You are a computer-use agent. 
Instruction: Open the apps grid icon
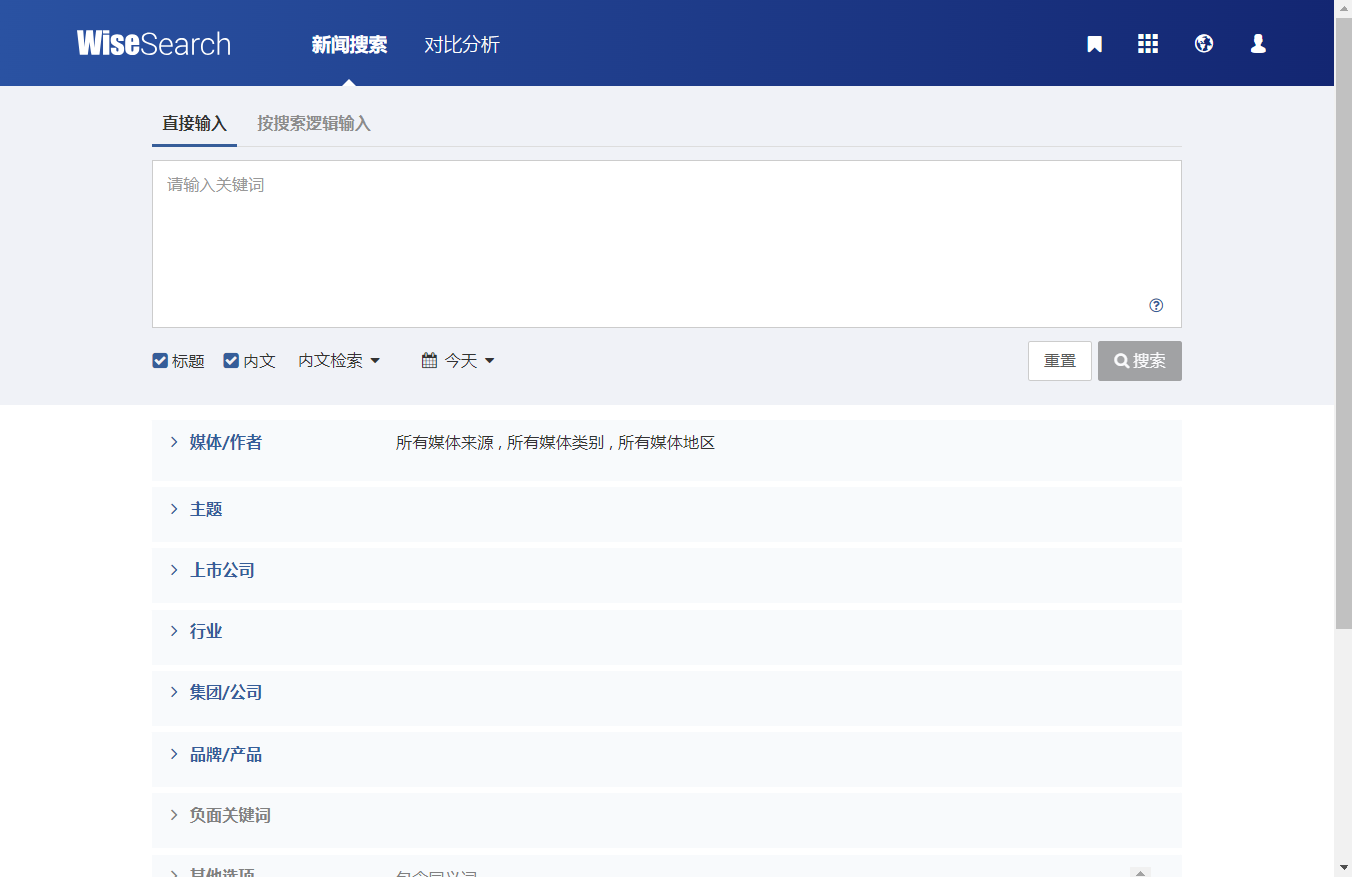tap(1148, 44)
